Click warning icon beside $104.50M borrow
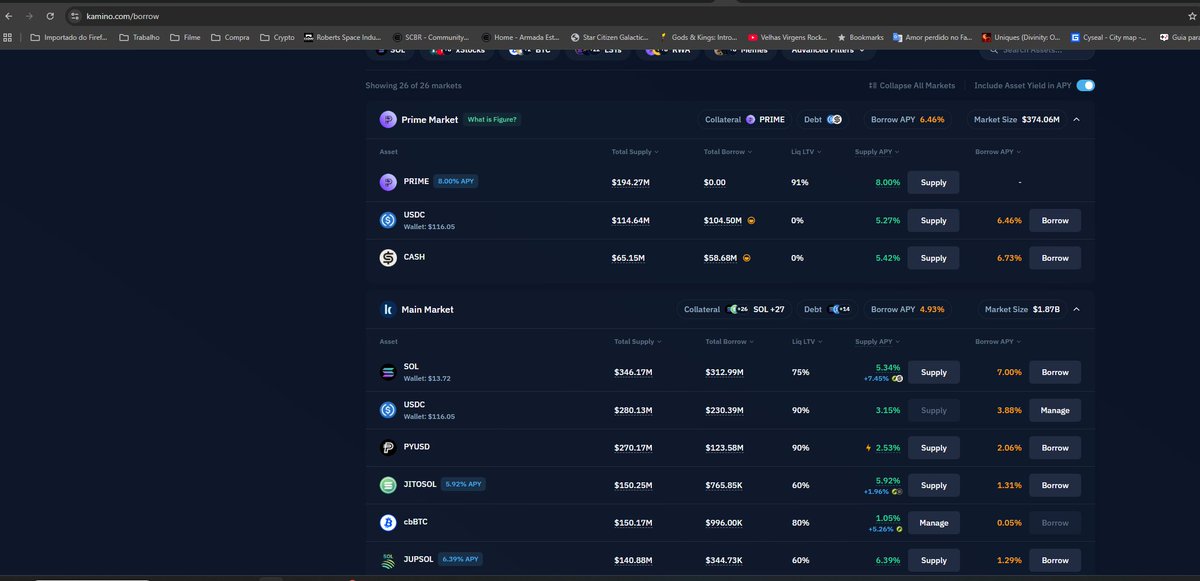1200x581 pixels. click(x=751, y=220)
